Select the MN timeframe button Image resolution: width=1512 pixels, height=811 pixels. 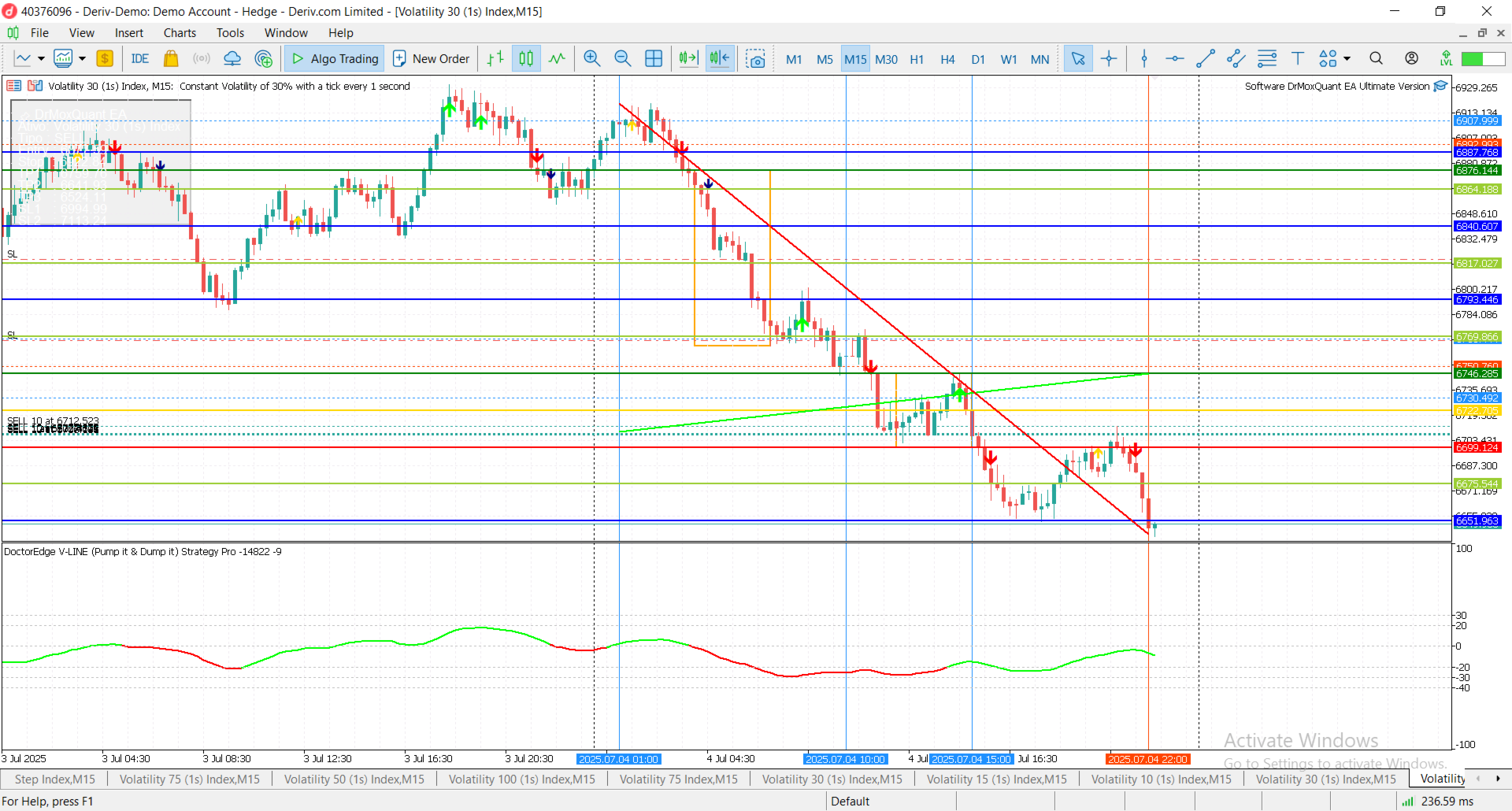coord(1039,59)
